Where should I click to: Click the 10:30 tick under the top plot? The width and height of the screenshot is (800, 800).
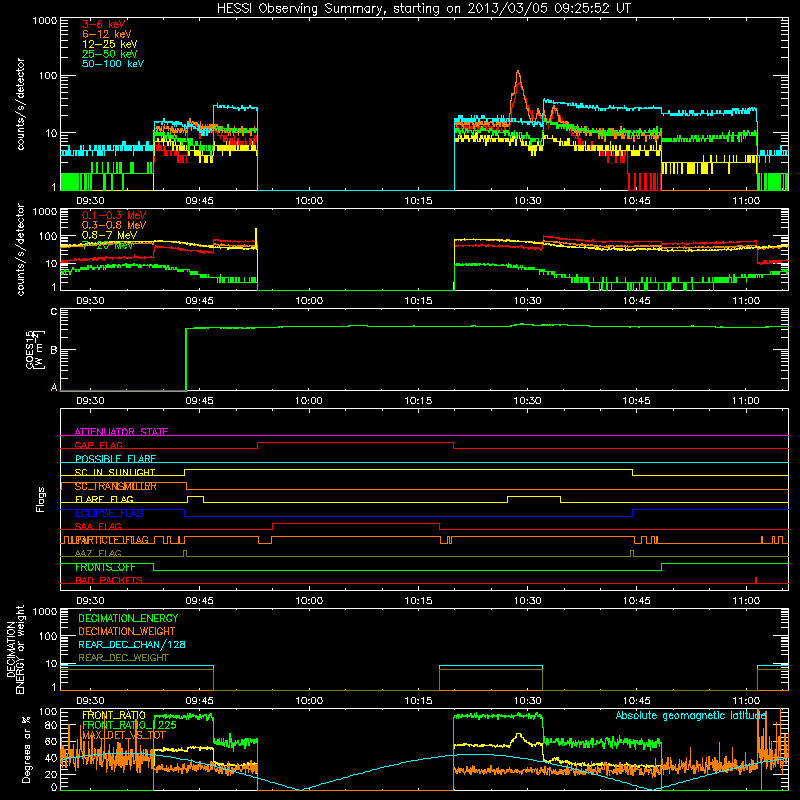click(x=527, y=201)
